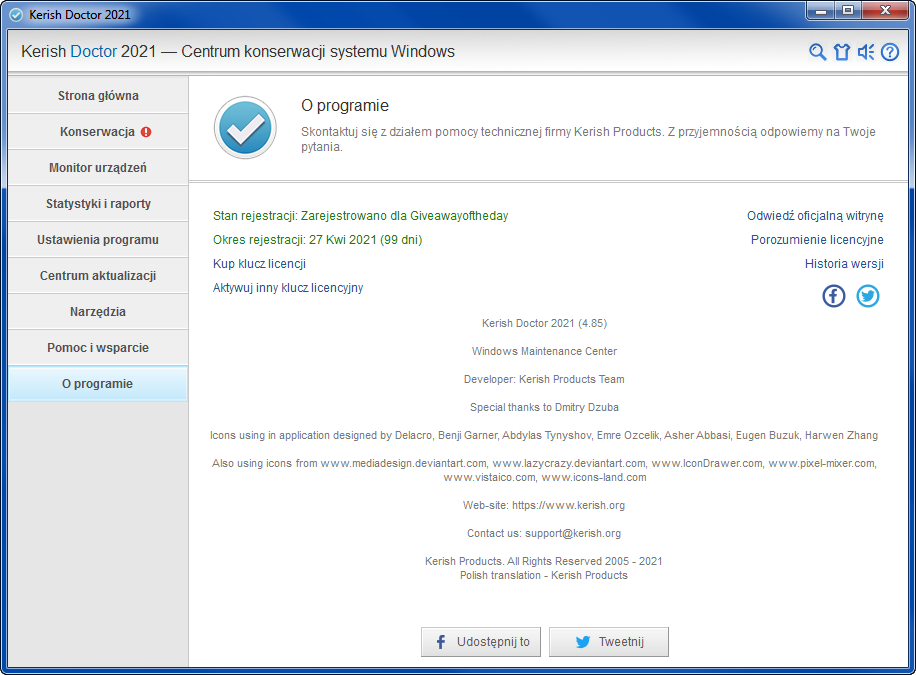Open help question mark icon

click(x=890, y=52)
